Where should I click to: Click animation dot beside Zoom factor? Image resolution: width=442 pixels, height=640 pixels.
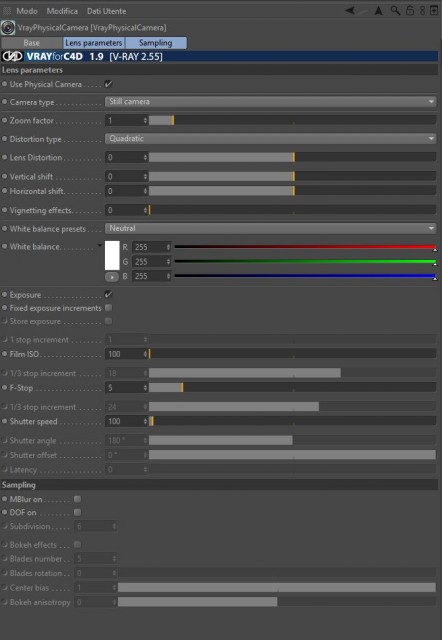click(x=5, y=120)
